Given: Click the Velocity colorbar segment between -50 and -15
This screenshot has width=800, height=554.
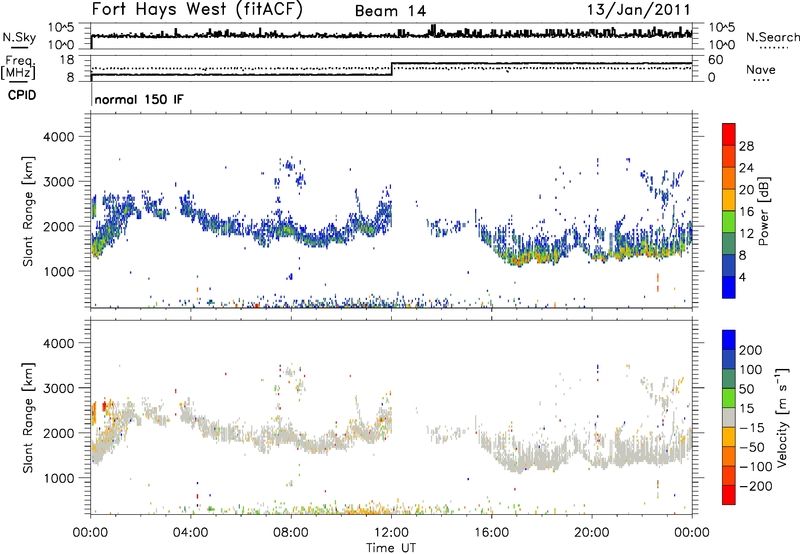Looking at the screenshot, I should click(x=729, y=437).
